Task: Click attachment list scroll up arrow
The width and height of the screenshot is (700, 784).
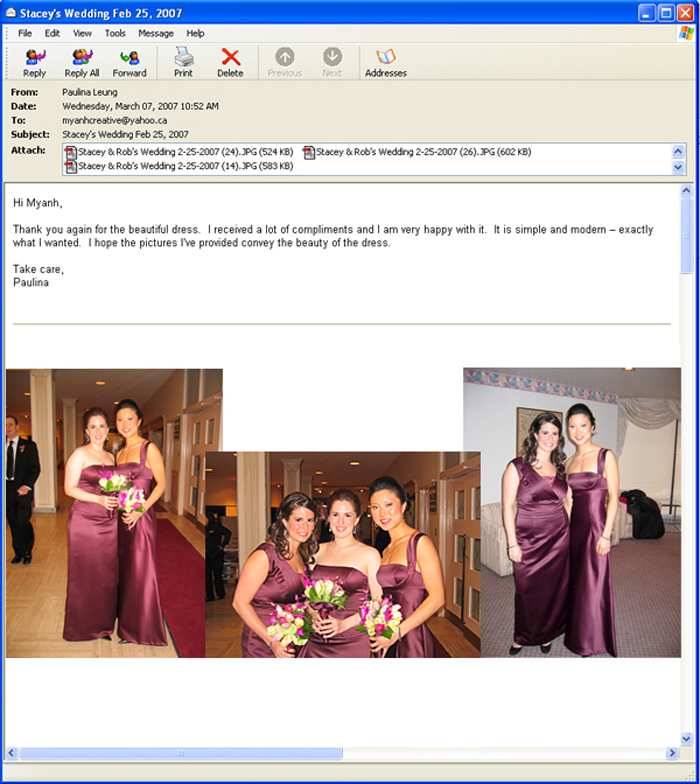Action: click(x=678, y=151)
